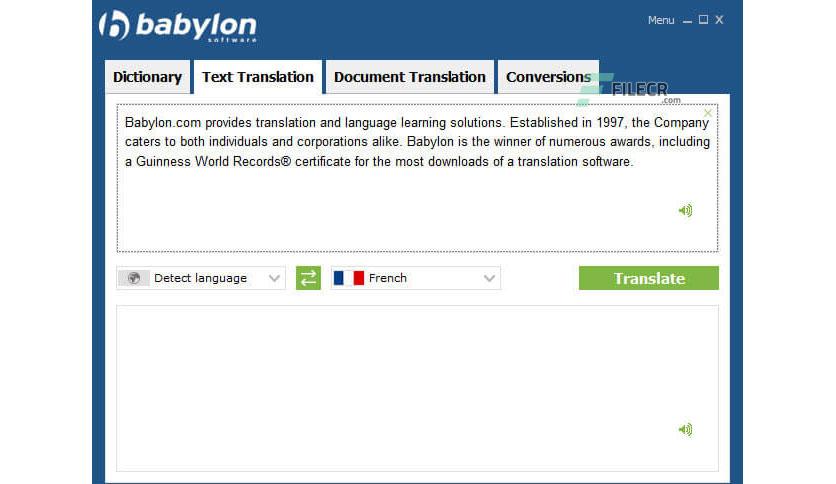Click inside the source text box
This screenshot has width=836, height=484.
pyautogui.click(x=417, y=178)
